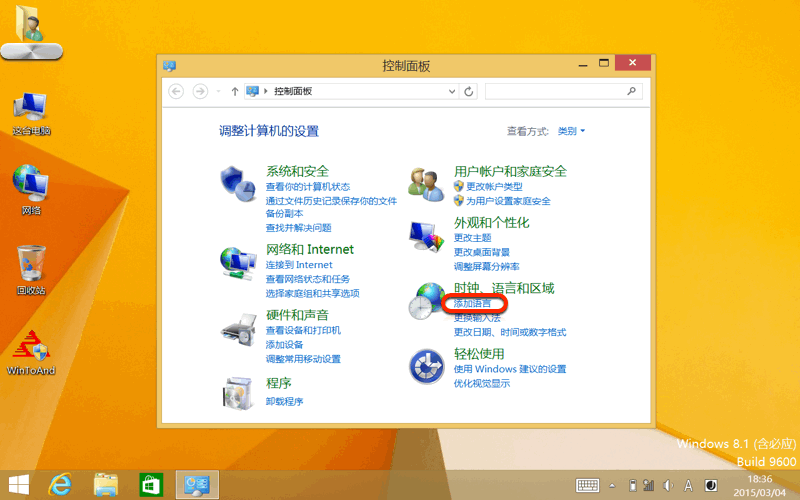The width and height of the screenshot is (800, 500).
Task: Click the Control Panel search box
Action: 555,91
